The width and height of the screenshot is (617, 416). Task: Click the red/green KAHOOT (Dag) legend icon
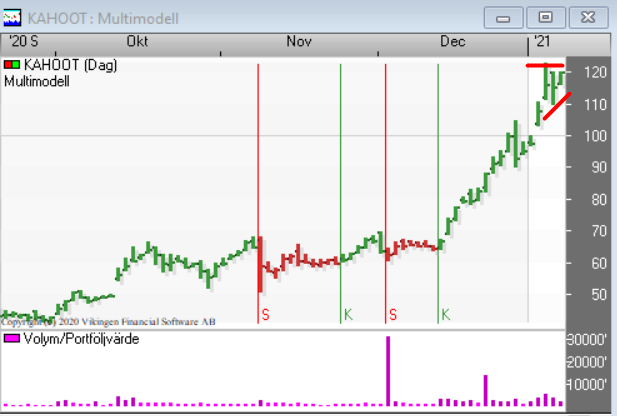coord(12,66)
